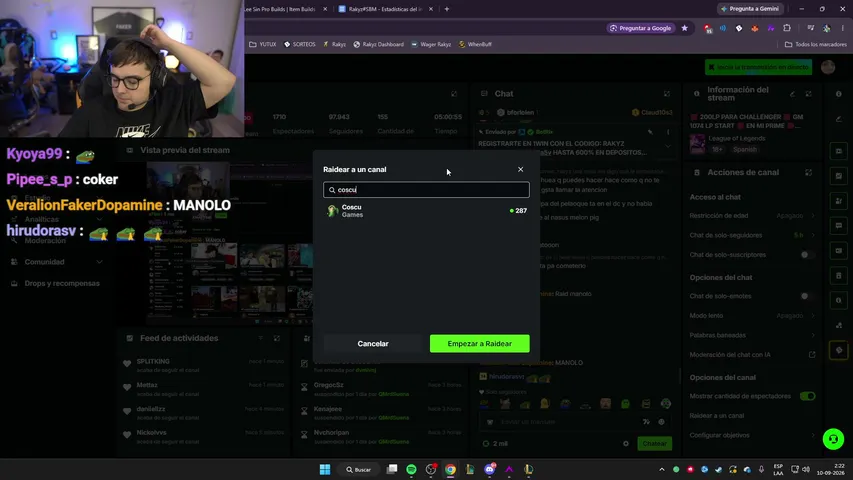Click GregocSz suspension entry in moderation log
853x480 pixels.
[x=381, y=389]
